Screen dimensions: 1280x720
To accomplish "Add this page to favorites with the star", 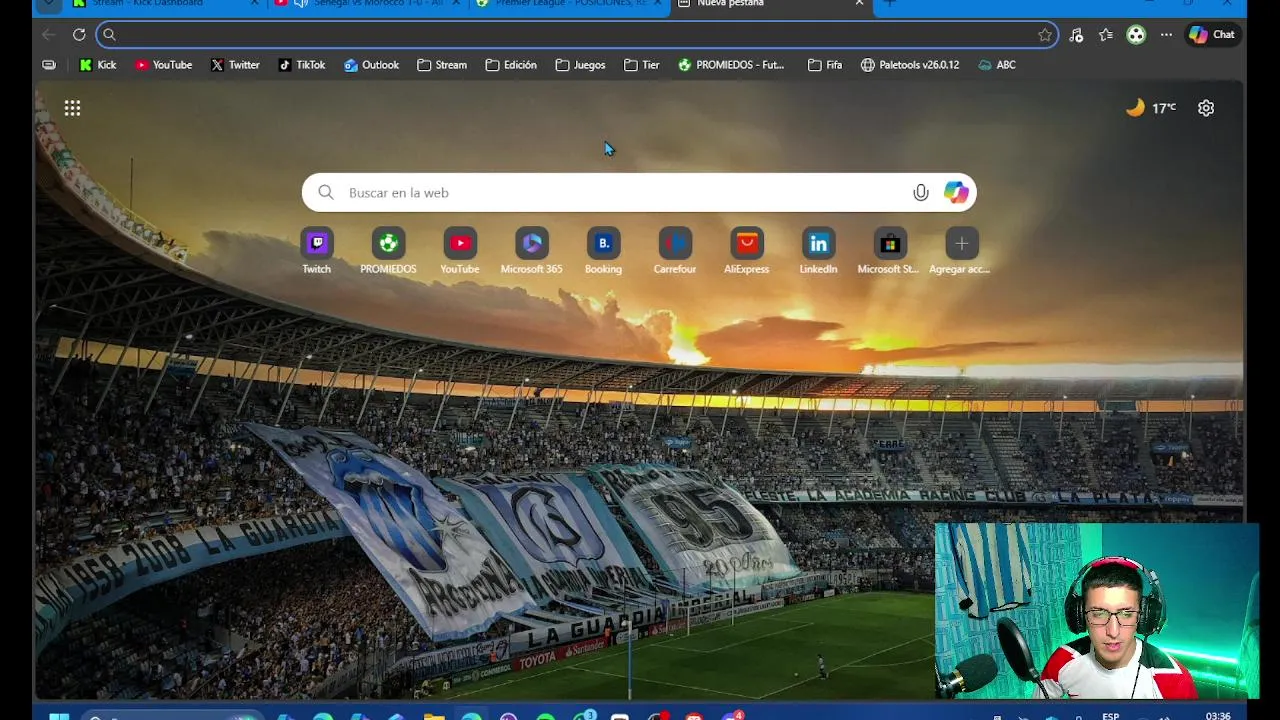I will coord(1045,35).
